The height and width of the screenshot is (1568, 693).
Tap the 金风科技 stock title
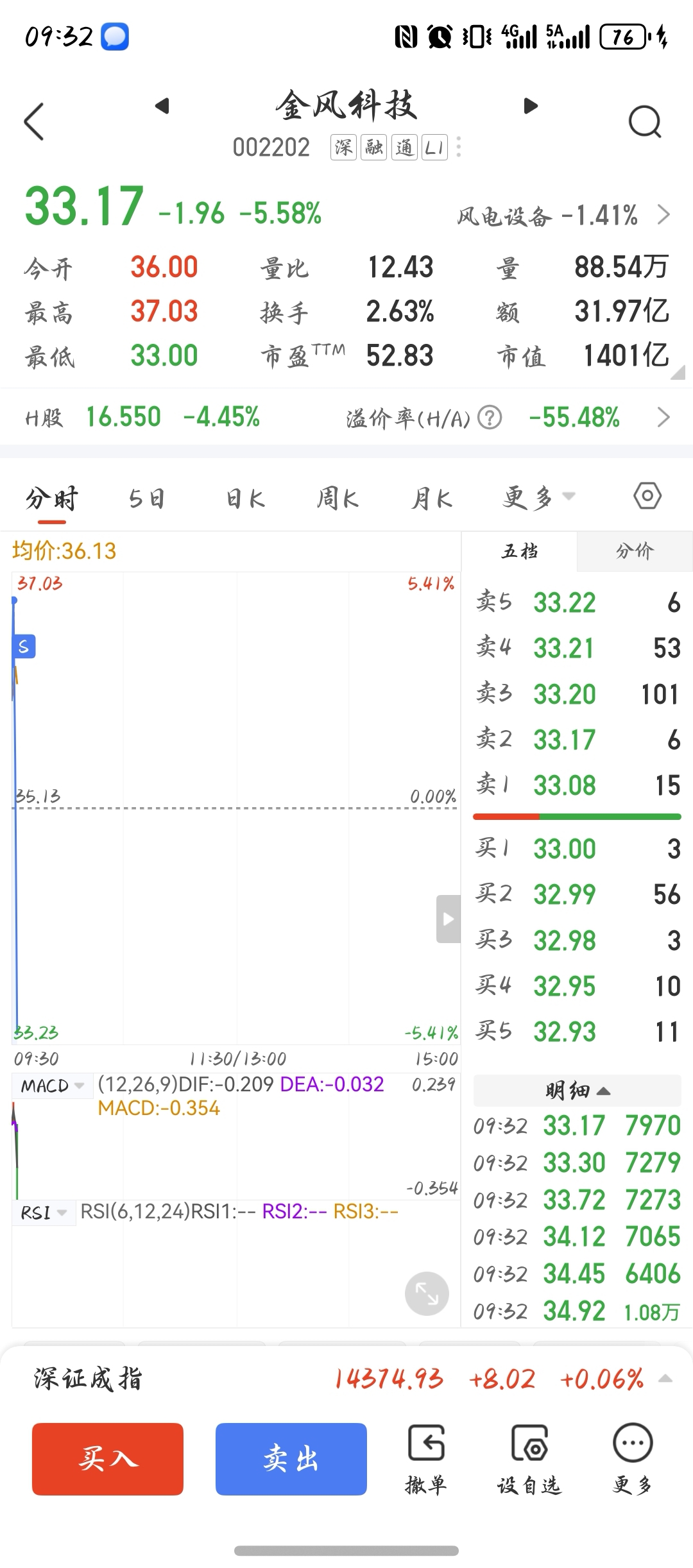pos(346,105)
